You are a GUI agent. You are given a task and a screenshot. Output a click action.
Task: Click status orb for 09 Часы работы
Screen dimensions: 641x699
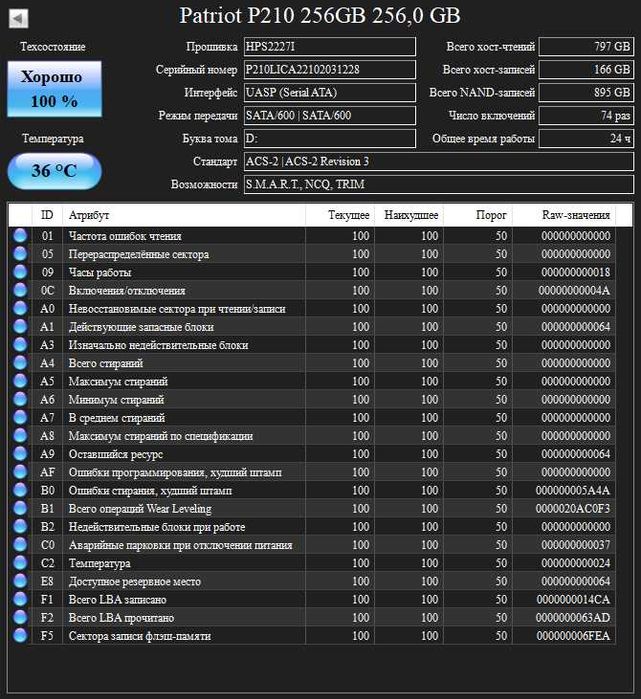[20, 272]
